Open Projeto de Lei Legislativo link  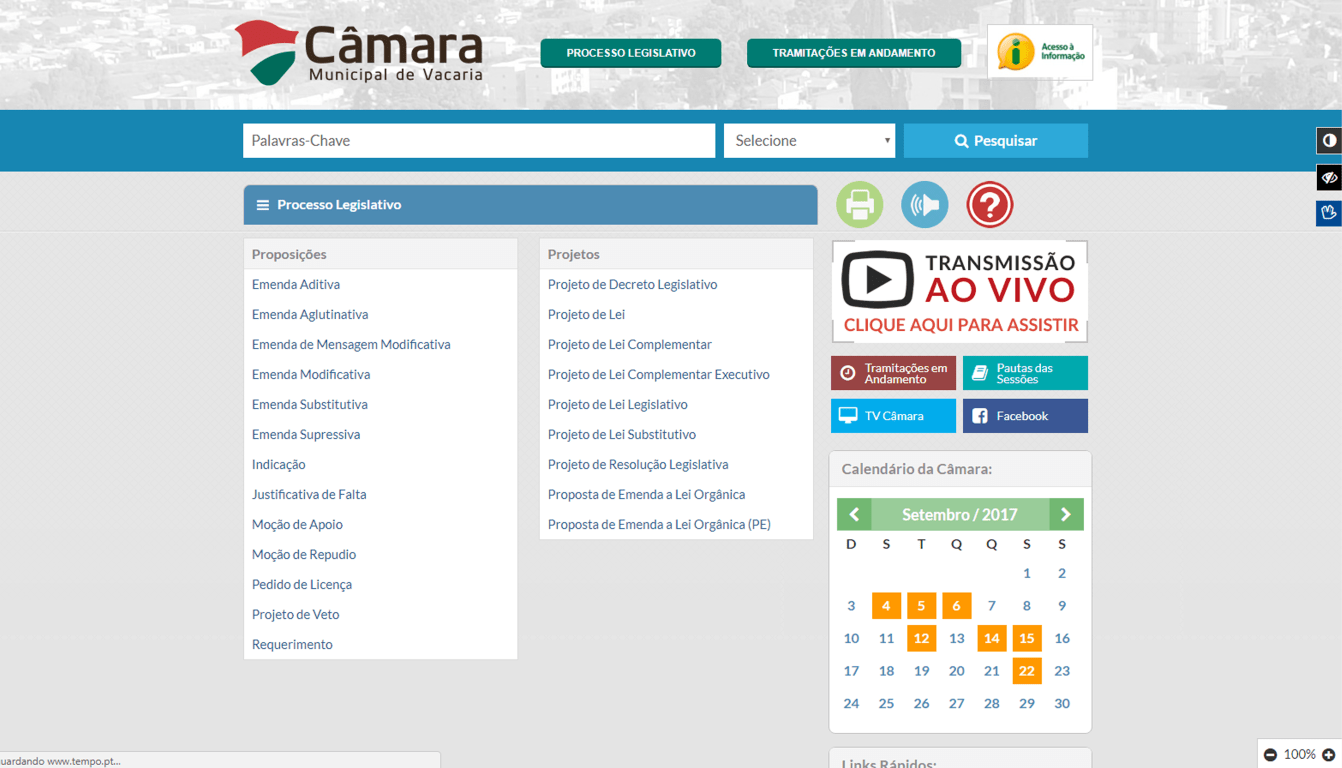[x=618, y=404]
